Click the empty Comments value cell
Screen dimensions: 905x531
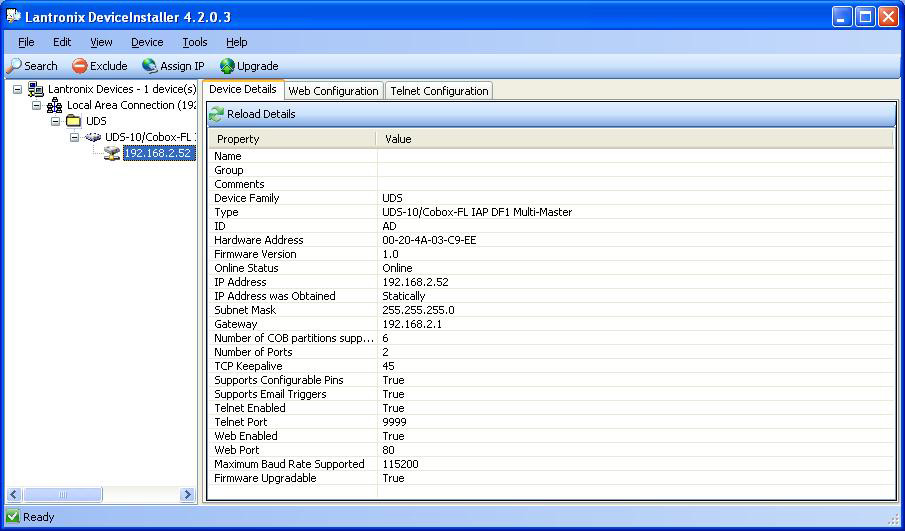635,184
